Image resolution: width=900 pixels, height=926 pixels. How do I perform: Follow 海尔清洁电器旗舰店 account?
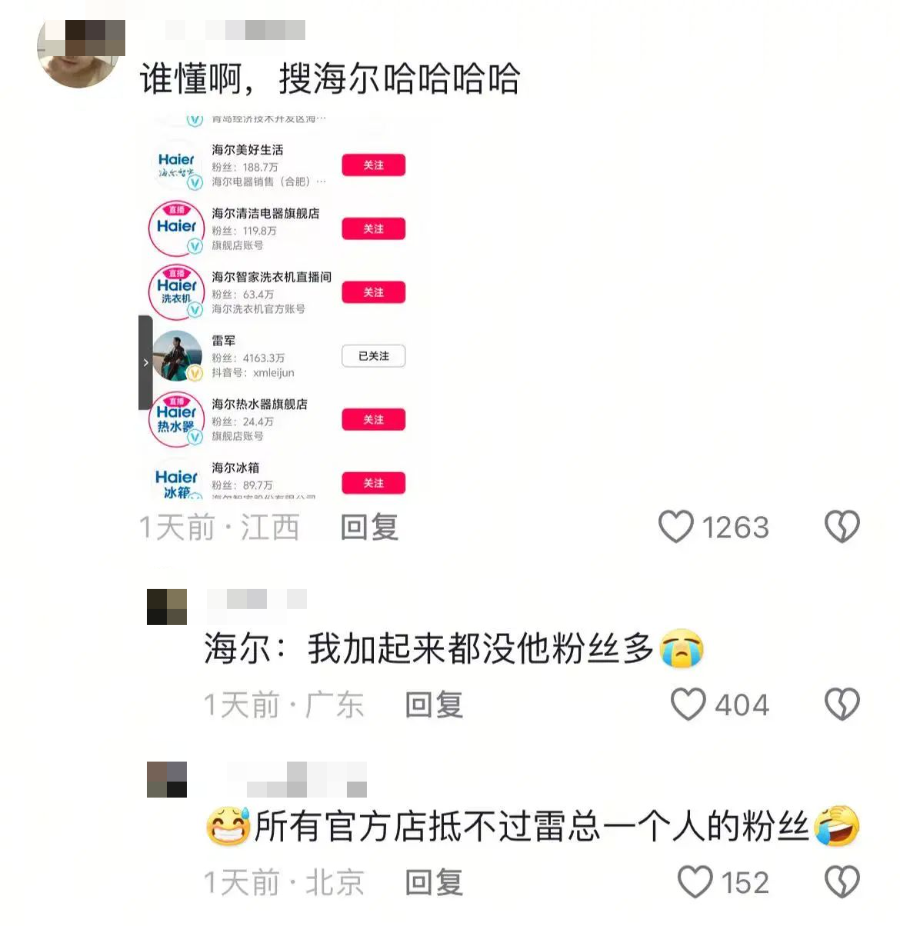click(373, 229)
